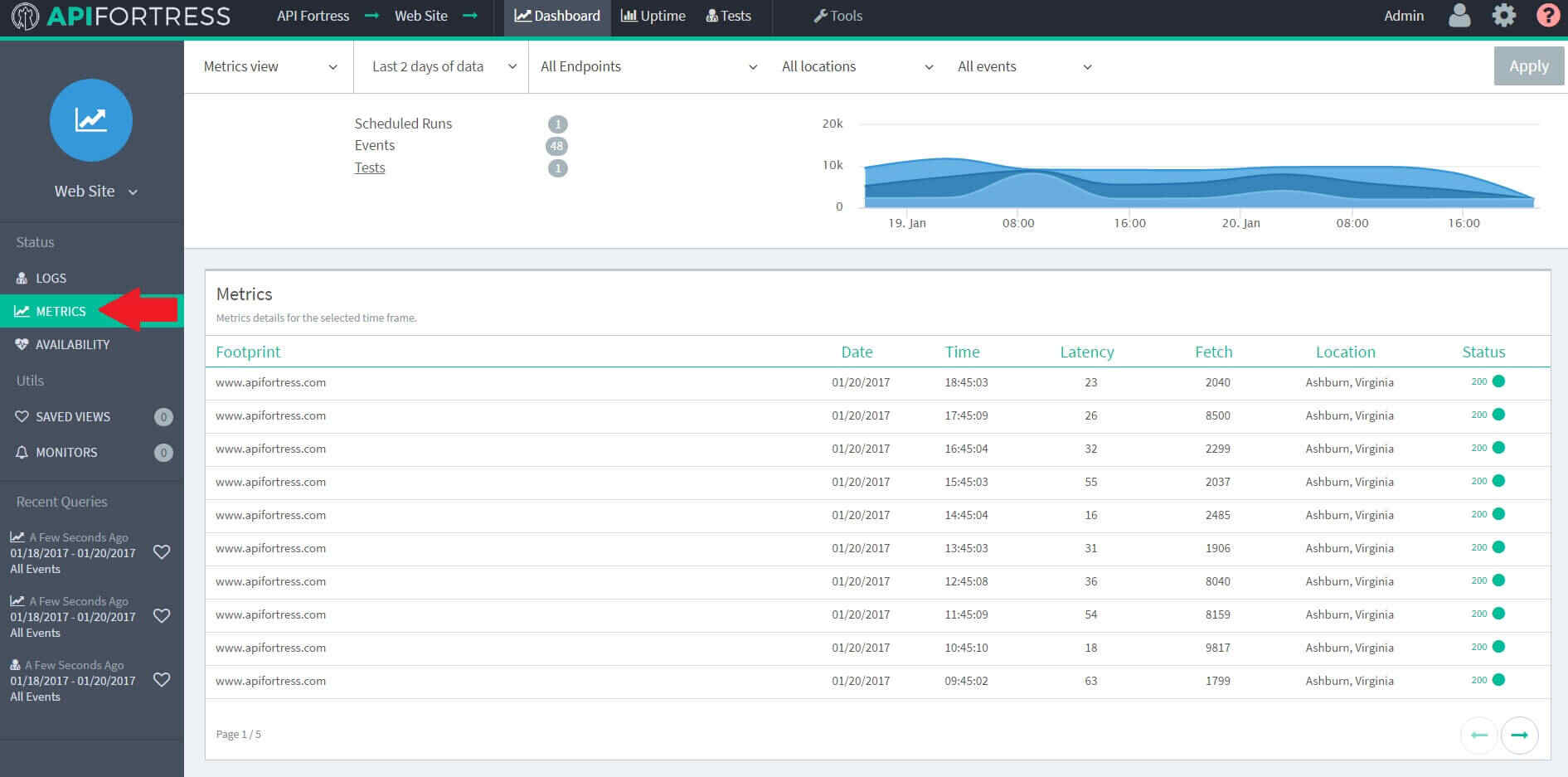Switch to the Uptime tab
This screenshot has width=1568, height=777.
[x=653, y=16]
